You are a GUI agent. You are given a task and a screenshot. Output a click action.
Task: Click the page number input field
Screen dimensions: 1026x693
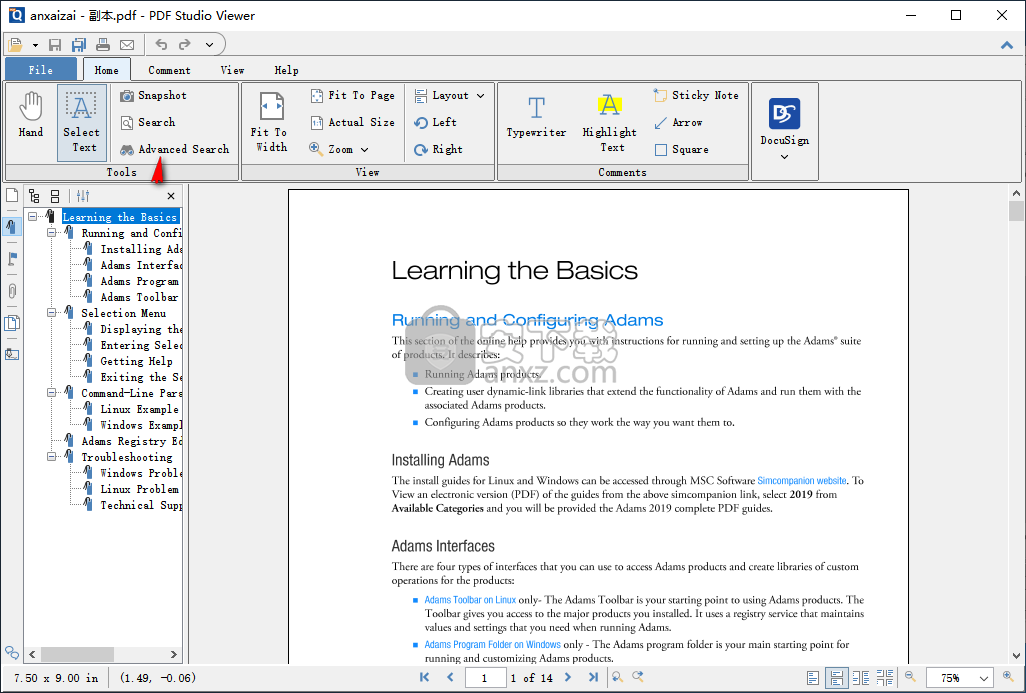pos(485,678)
